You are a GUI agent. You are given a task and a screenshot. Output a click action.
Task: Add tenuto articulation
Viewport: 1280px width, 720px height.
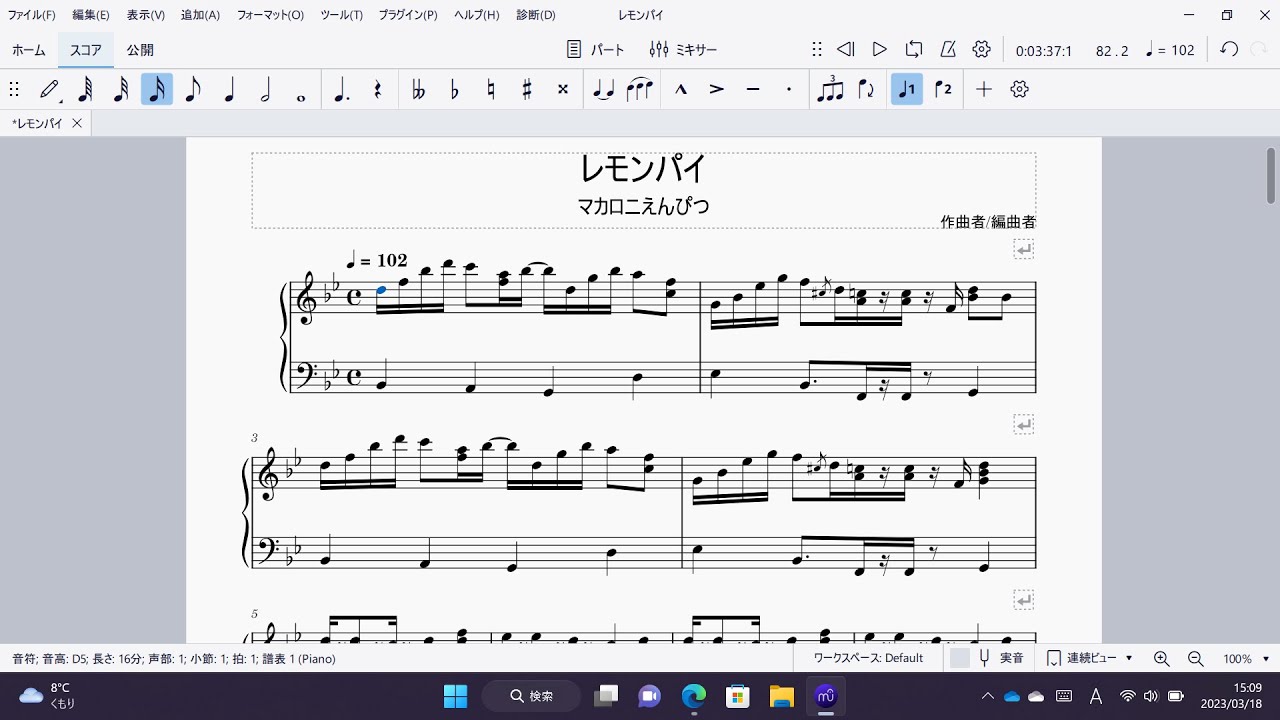753,89
